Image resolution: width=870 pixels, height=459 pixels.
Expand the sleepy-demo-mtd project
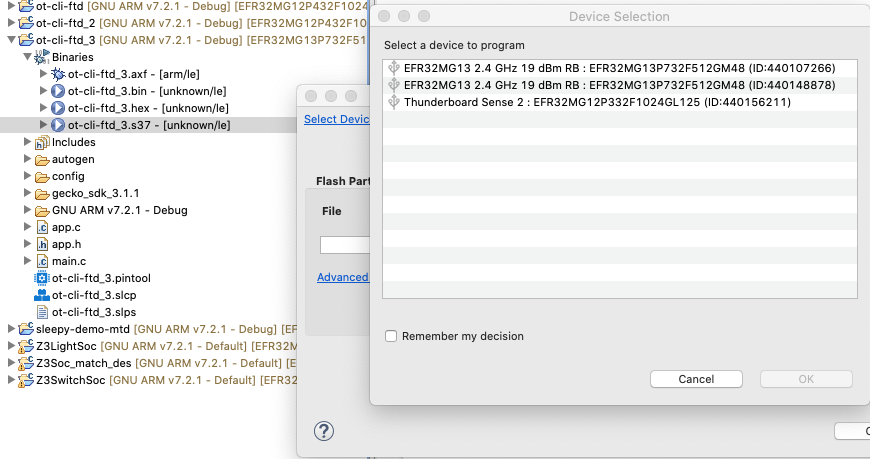pos(11,329)
